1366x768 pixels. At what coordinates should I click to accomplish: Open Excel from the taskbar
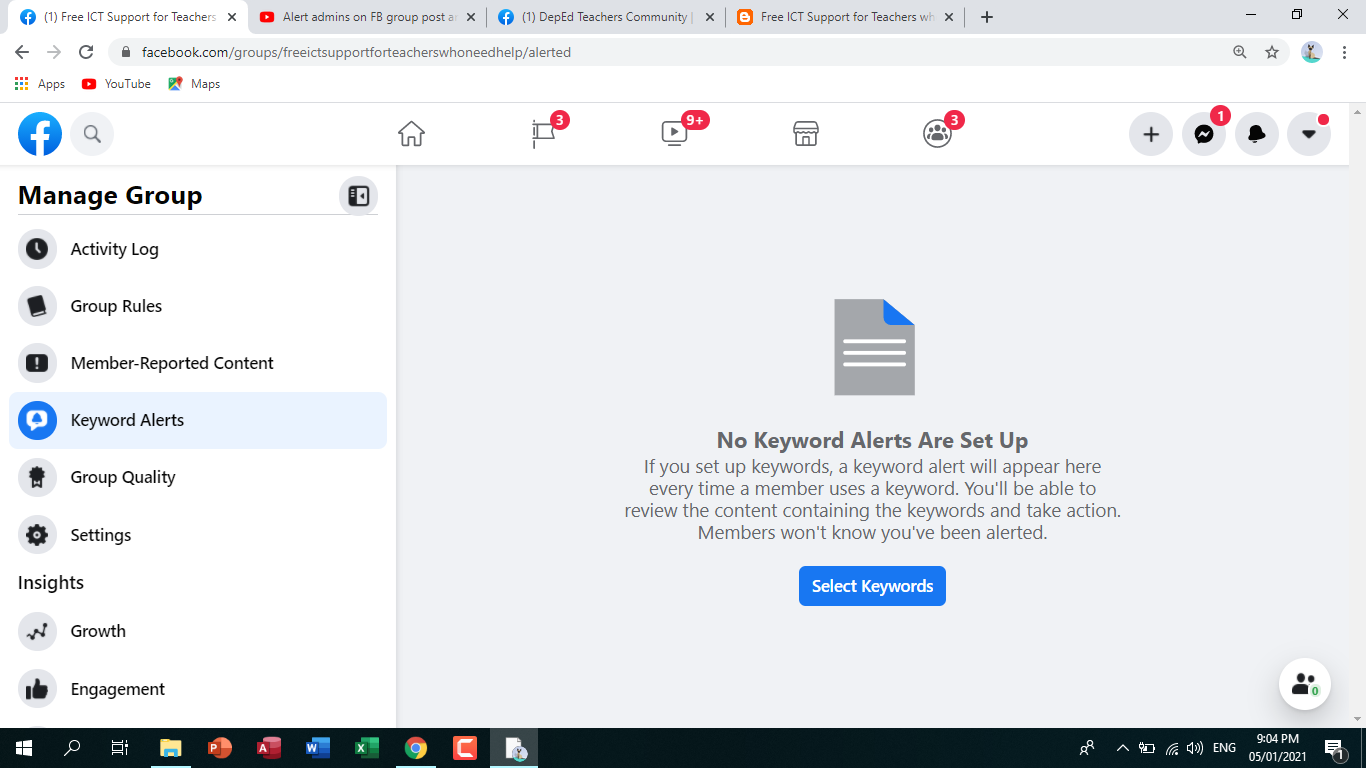(x=366, y=748)
